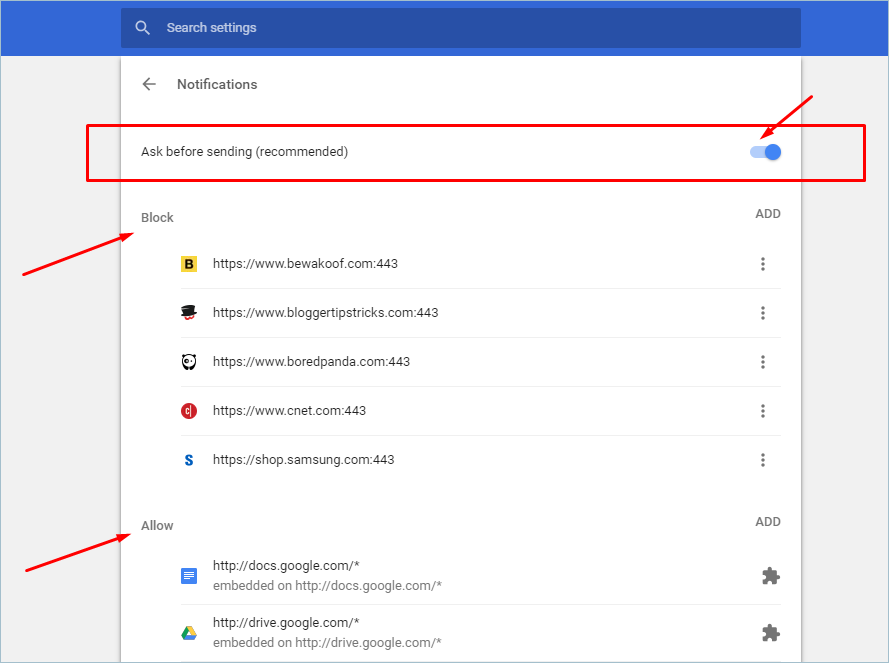Click the bewakoof.com site favicon

point(189,264)
